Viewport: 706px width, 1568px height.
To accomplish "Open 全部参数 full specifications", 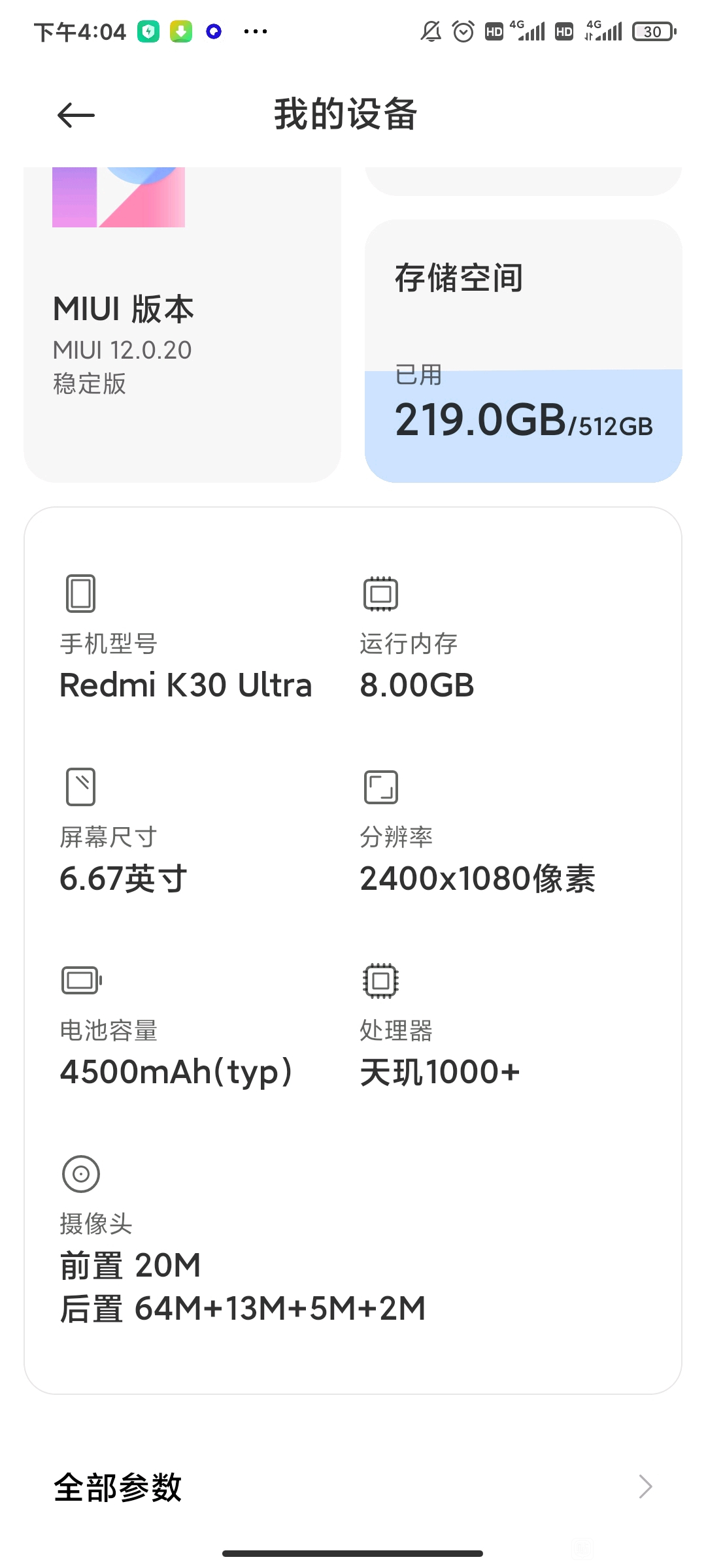I will 353,1487.
